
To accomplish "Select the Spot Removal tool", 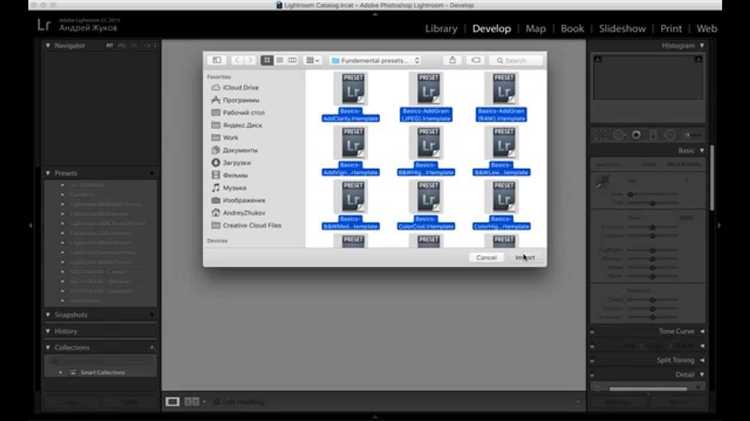I will tap(618, 135).
